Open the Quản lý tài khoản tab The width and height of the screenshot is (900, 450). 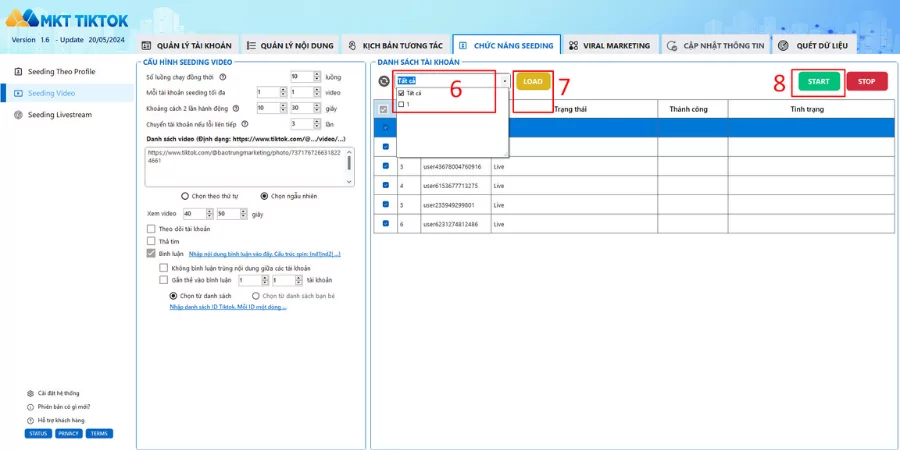186,45
